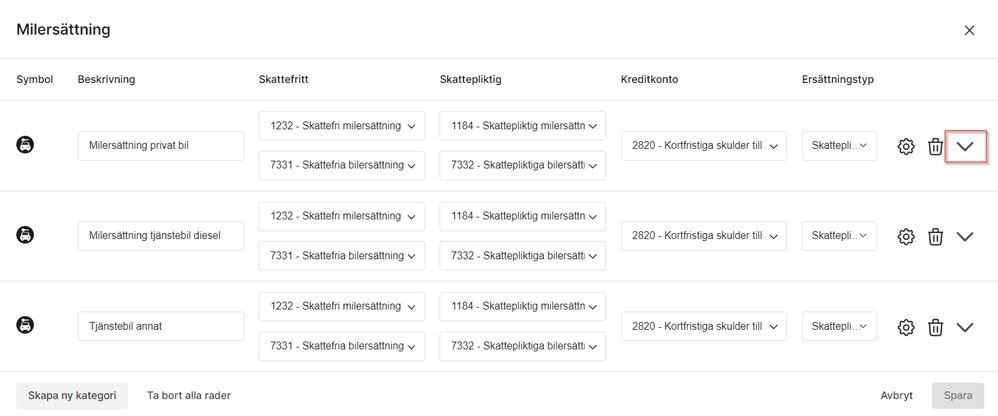This screenshot has height=416, width=998.
Task: Click car symbol of Milersättning privat bil
Action: (x=25, y=145)
